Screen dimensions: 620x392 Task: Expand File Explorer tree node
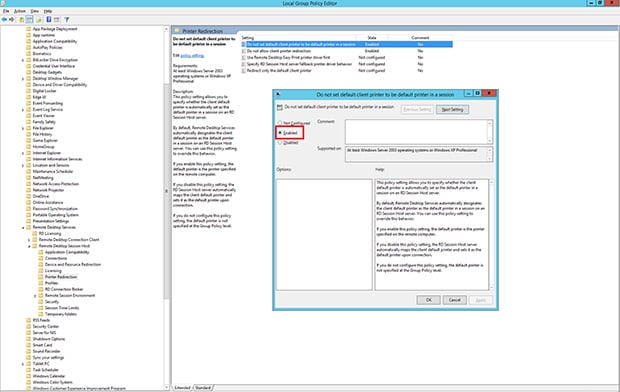coord(23,128)
